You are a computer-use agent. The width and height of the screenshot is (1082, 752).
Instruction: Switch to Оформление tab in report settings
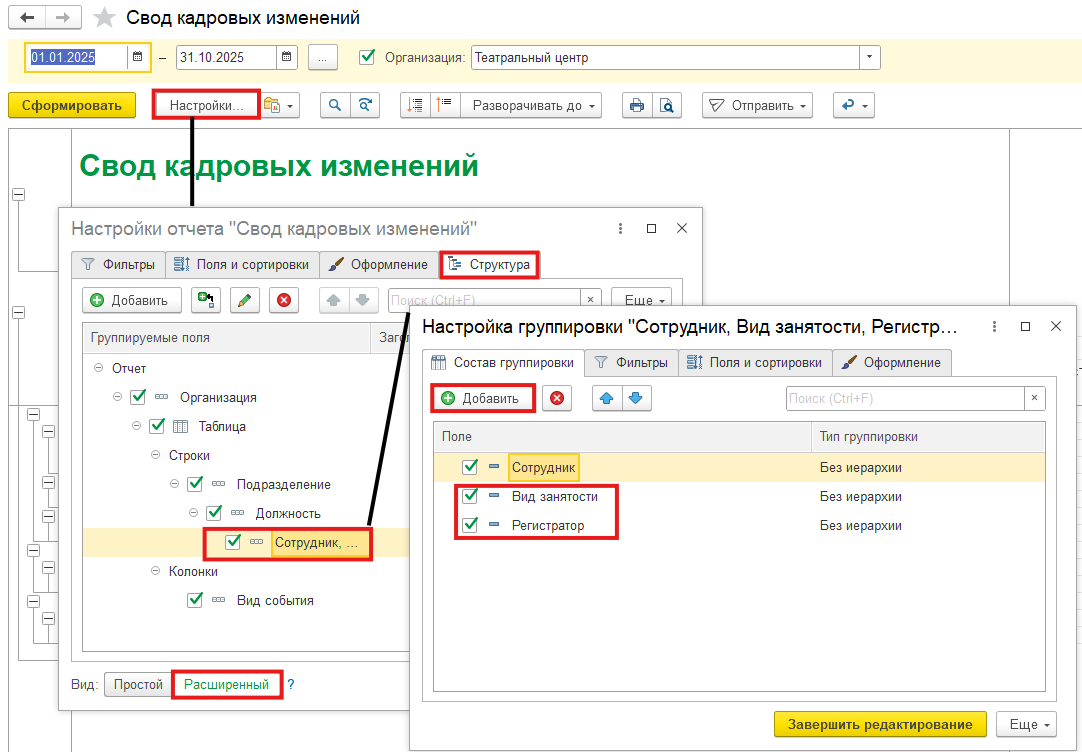(x=379, y=264)
